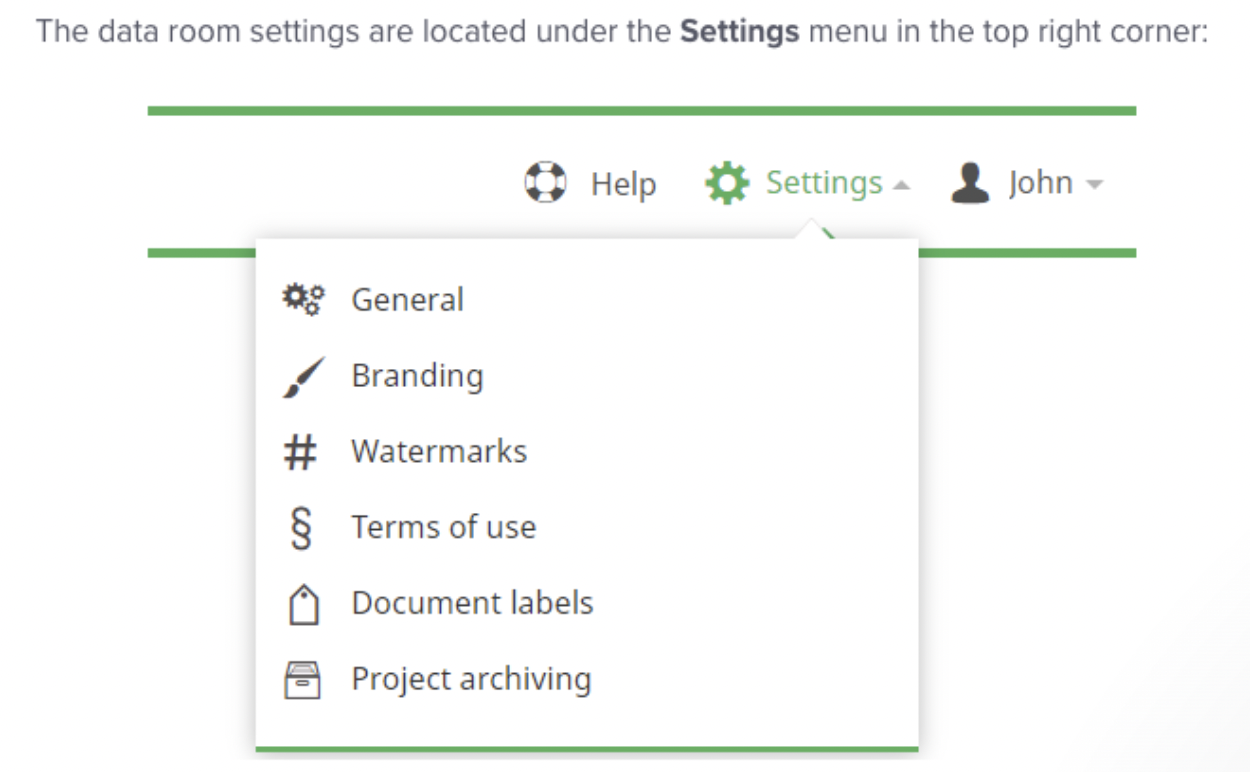Collapse the Settings menu using its arrow
1250x772 pixels.
point(901,186)
